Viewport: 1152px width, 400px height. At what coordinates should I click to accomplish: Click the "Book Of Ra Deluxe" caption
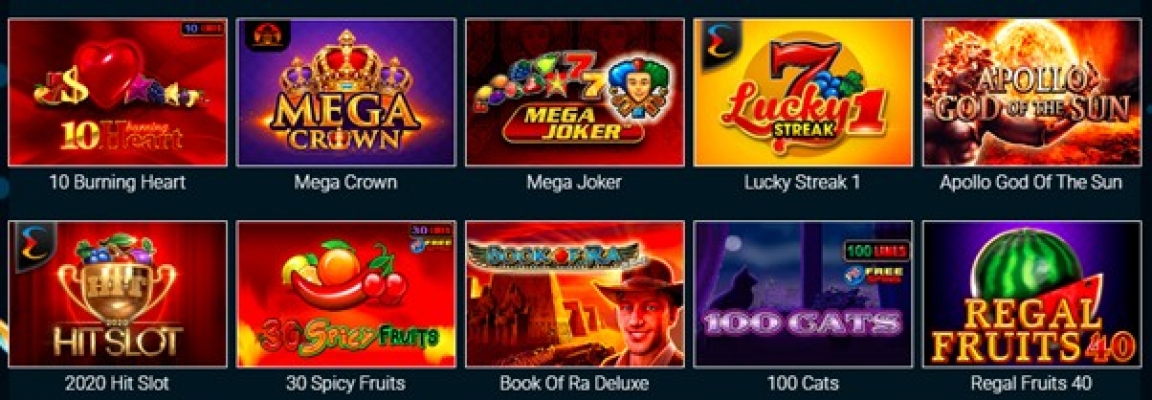[x=575, y=383]
